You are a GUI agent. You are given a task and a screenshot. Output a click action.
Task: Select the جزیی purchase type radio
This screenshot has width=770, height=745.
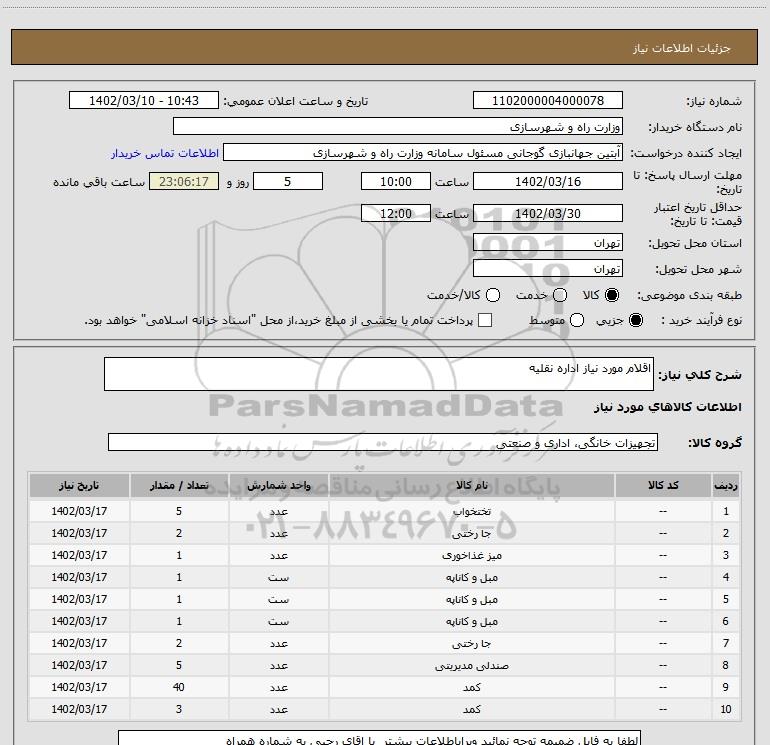point(635,320)
